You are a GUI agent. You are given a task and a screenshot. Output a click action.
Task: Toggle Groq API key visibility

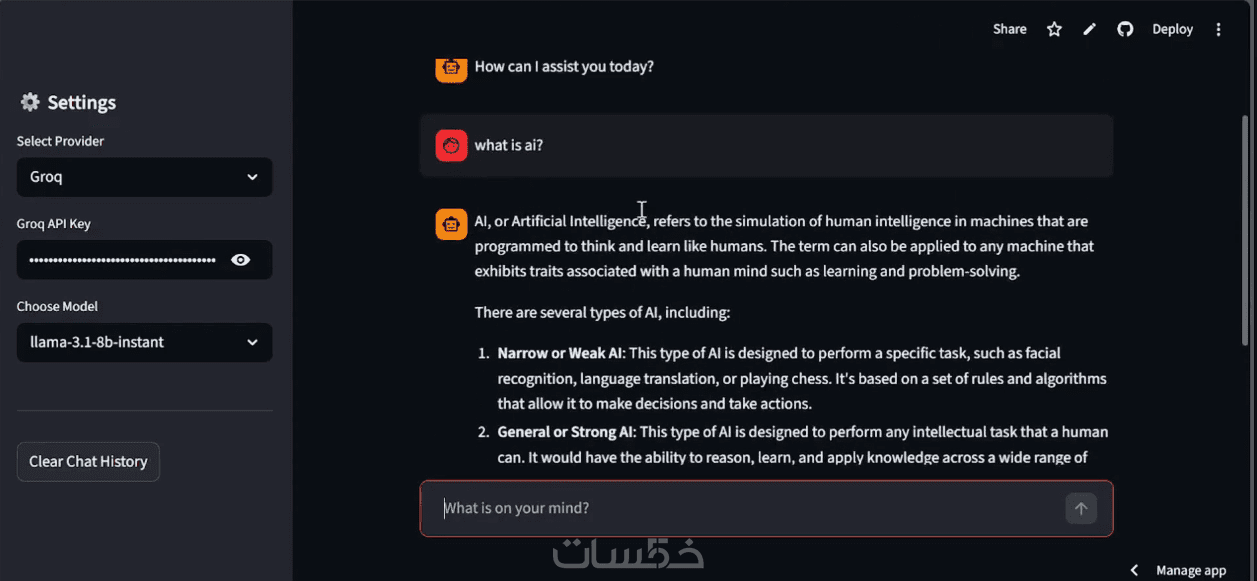240,260
